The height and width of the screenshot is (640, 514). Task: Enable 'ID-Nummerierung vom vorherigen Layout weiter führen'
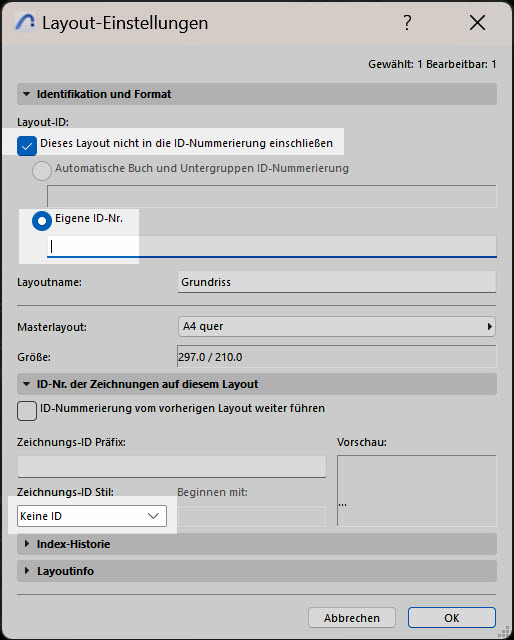pos(27,411)
